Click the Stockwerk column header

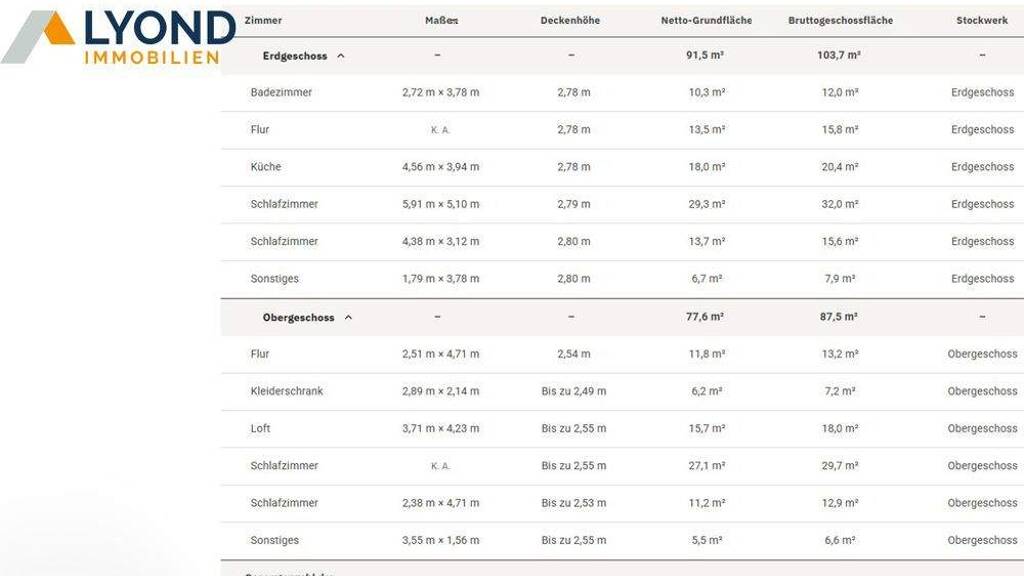pyautogui.click(x=982, y=20)
